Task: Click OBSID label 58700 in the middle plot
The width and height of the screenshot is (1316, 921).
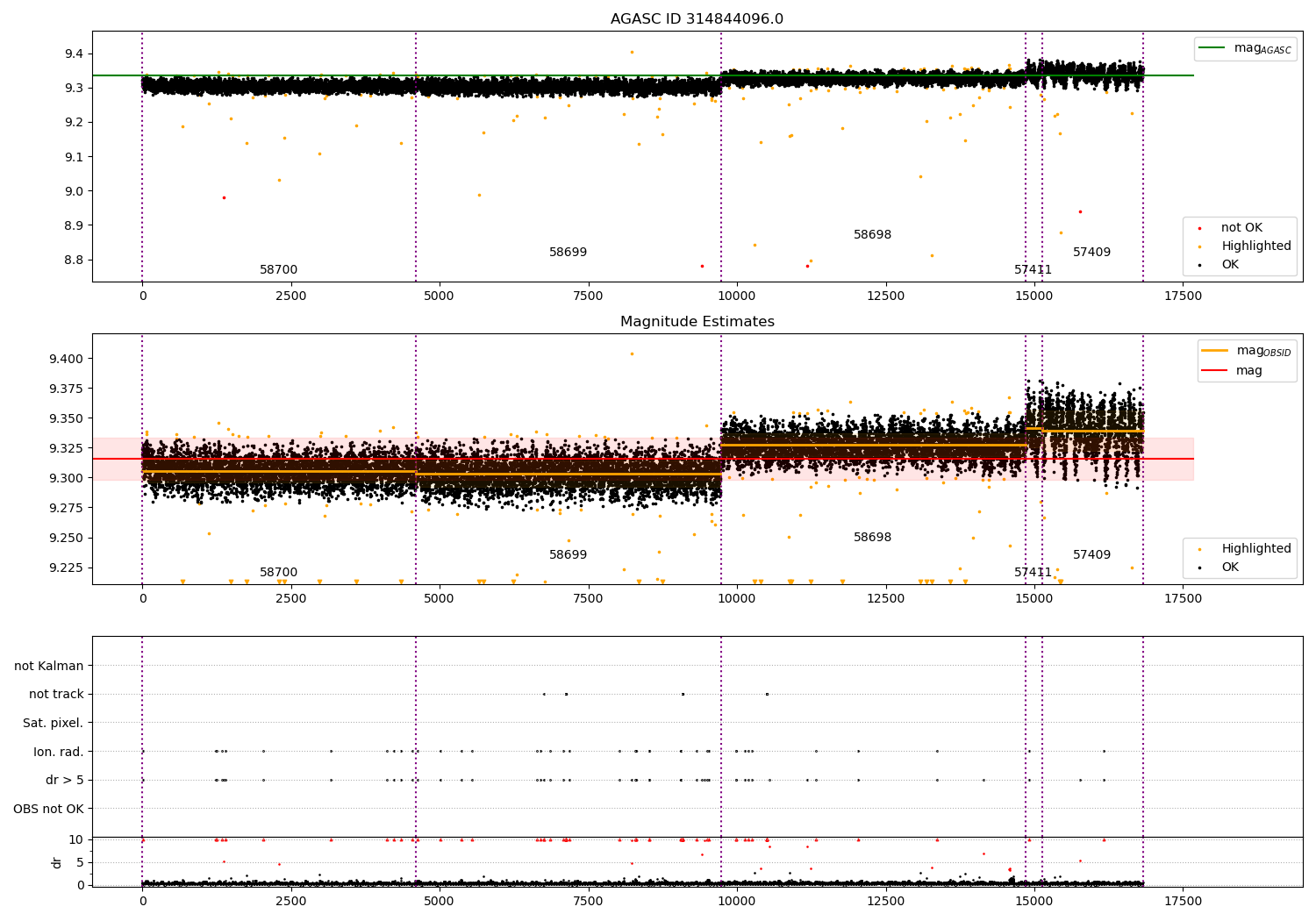Action: click(x=278, y=573)
